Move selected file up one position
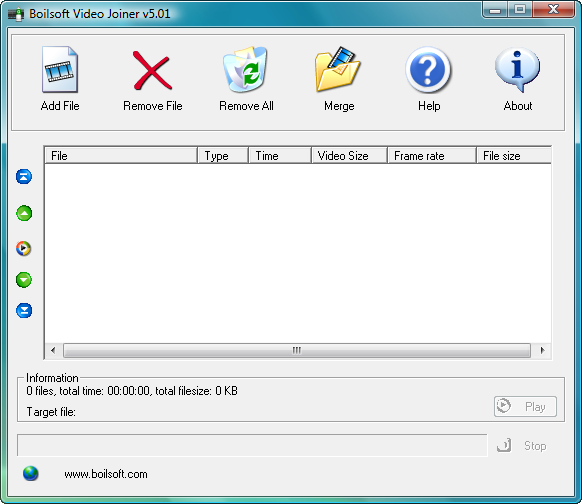 pyautogui.click(x=24, y=213)
